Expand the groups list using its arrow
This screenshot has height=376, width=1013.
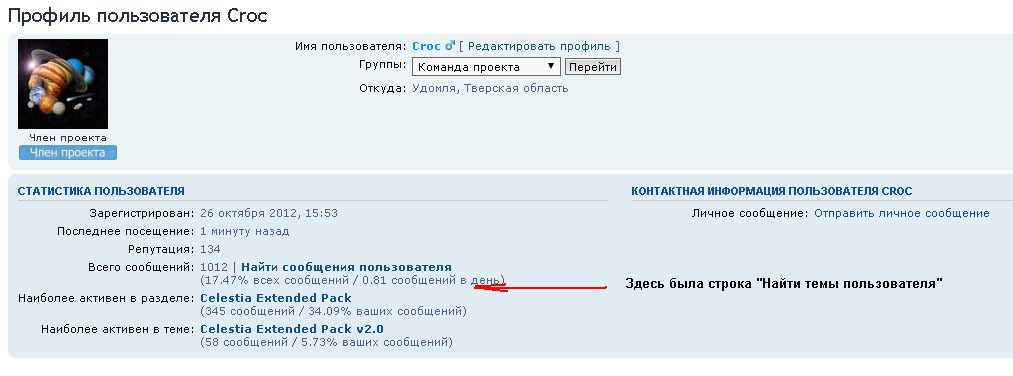[551, 67]
